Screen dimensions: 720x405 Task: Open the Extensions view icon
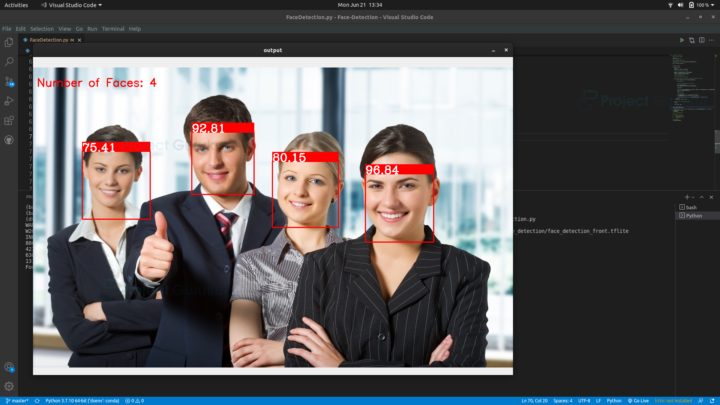pos(9,121)
